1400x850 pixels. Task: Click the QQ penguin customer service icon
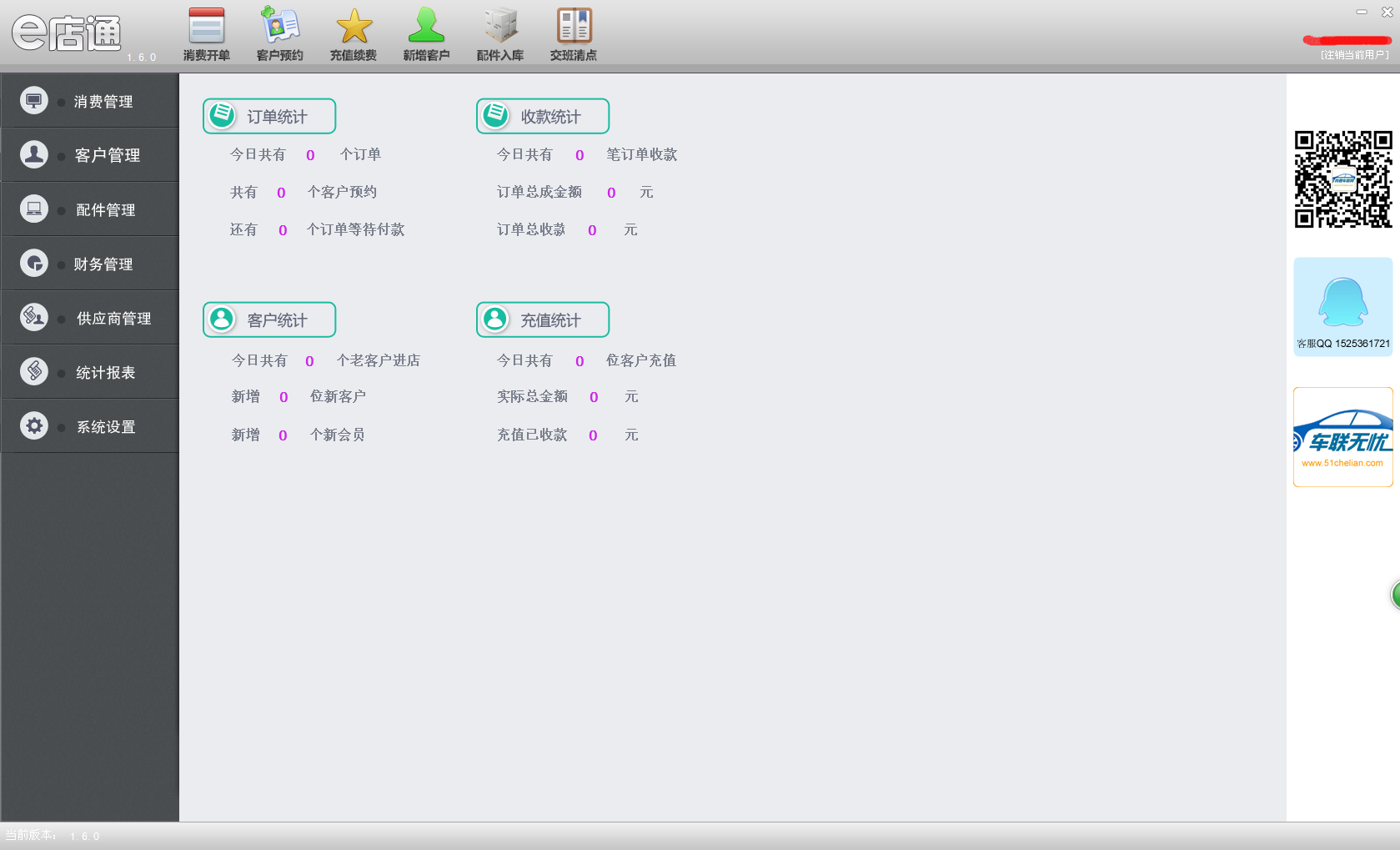(x=1342, y=302)
